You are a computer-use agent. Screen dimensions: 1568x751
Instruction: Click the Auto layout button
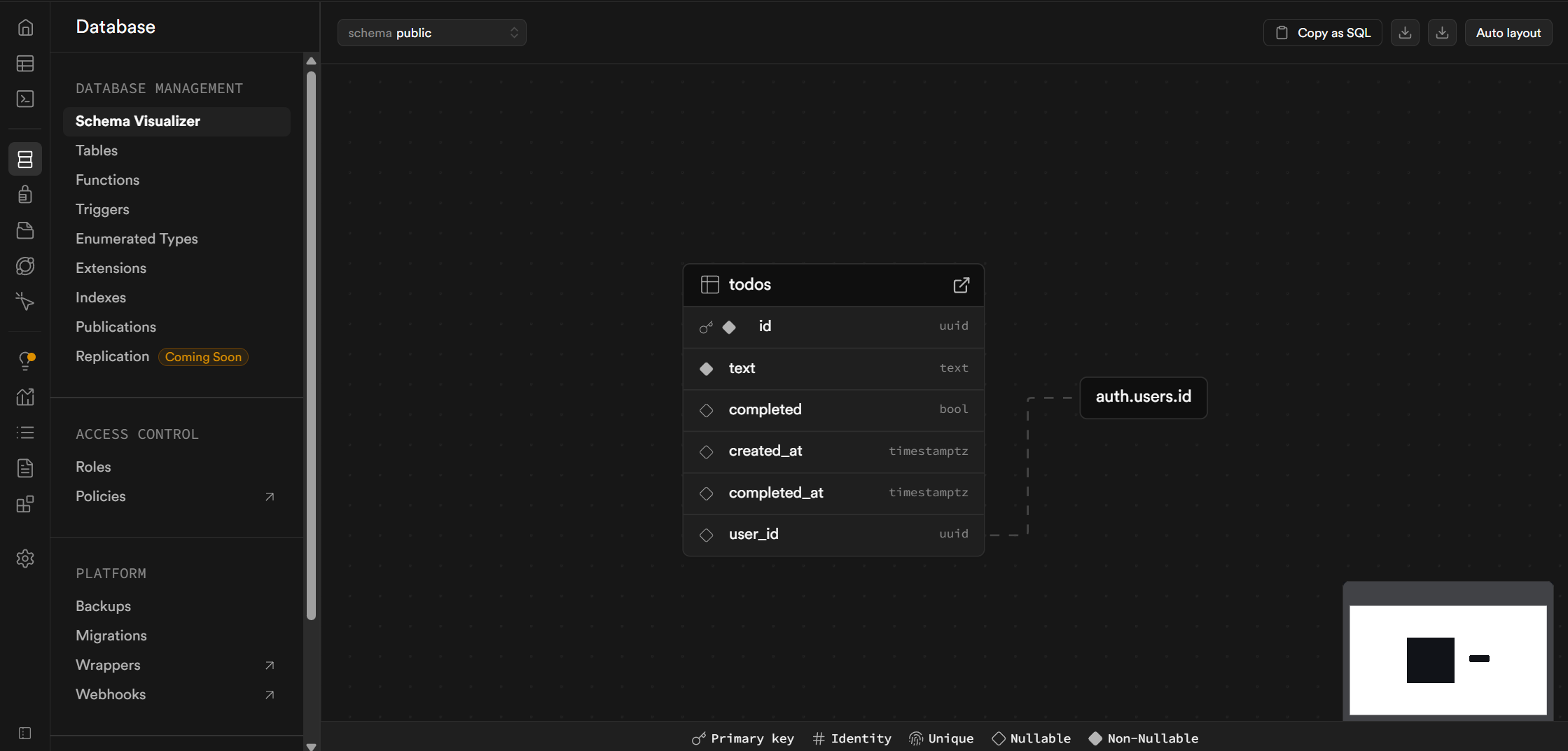point(1508,33)
